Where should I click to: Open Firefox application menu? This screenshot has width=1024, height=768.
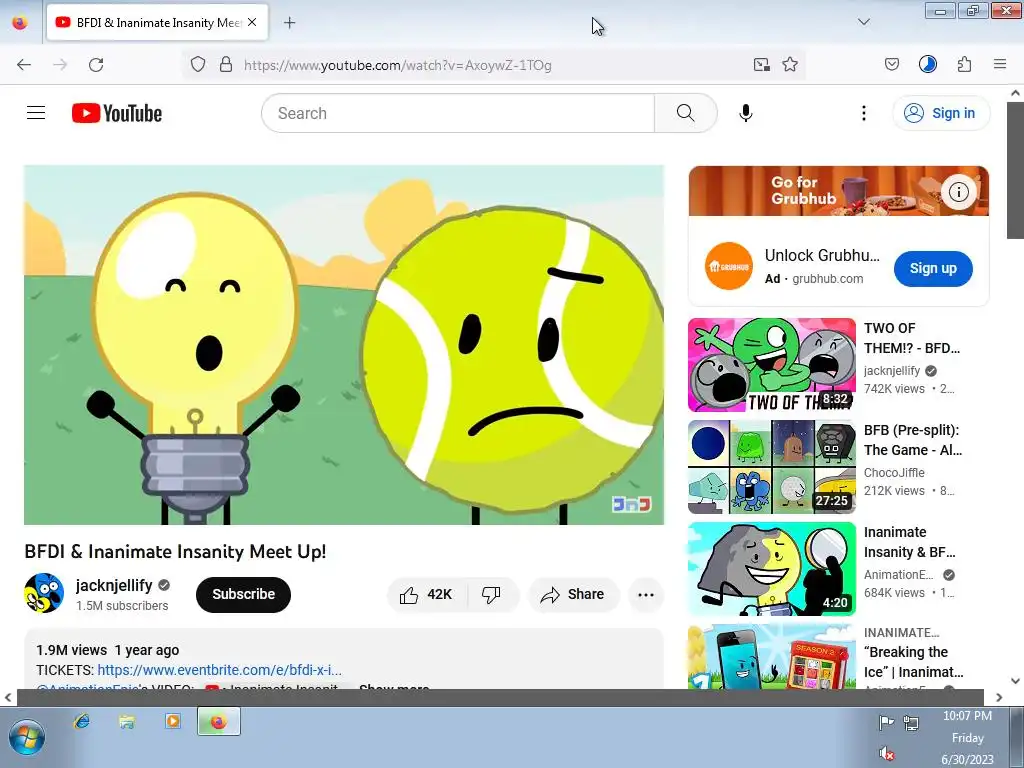point(1000,64)
